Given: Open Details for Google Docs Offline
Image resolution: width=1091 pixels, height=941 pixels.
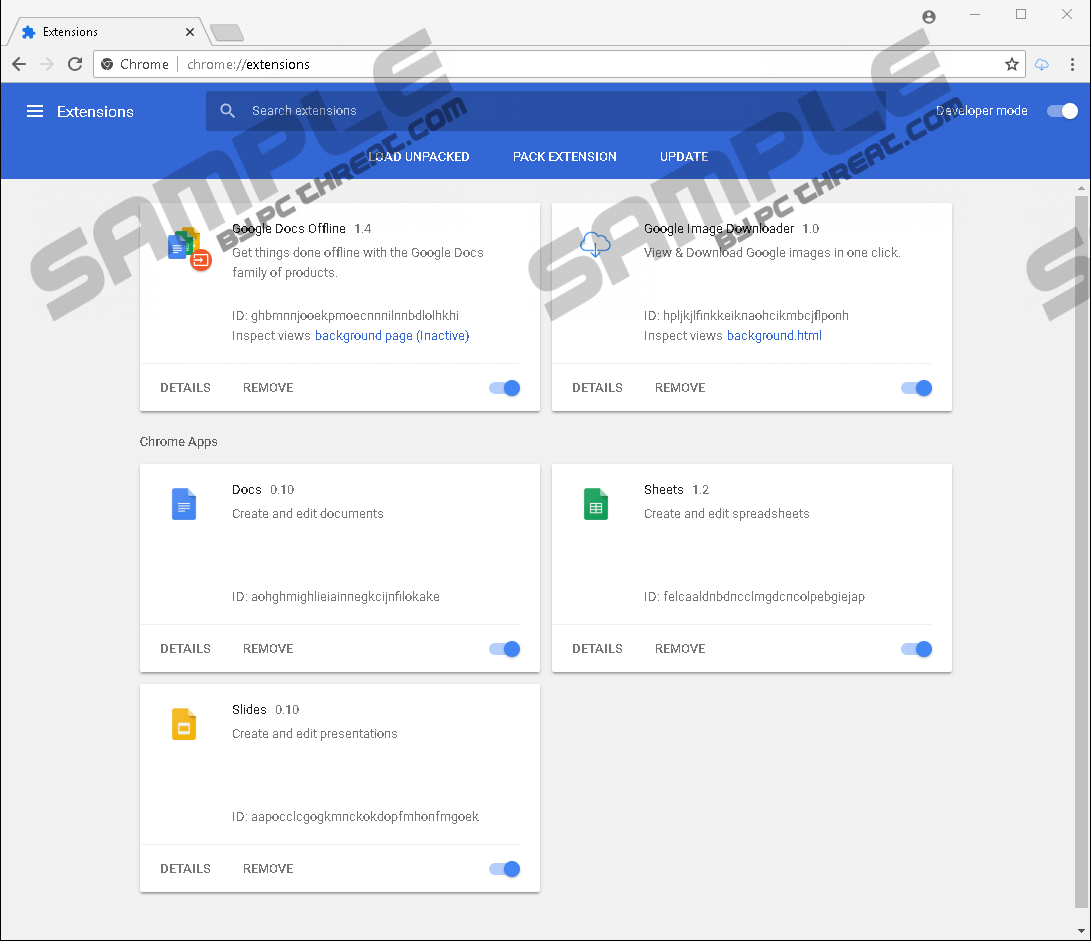Looking at the screenshot, I should (x=185, y=388).
